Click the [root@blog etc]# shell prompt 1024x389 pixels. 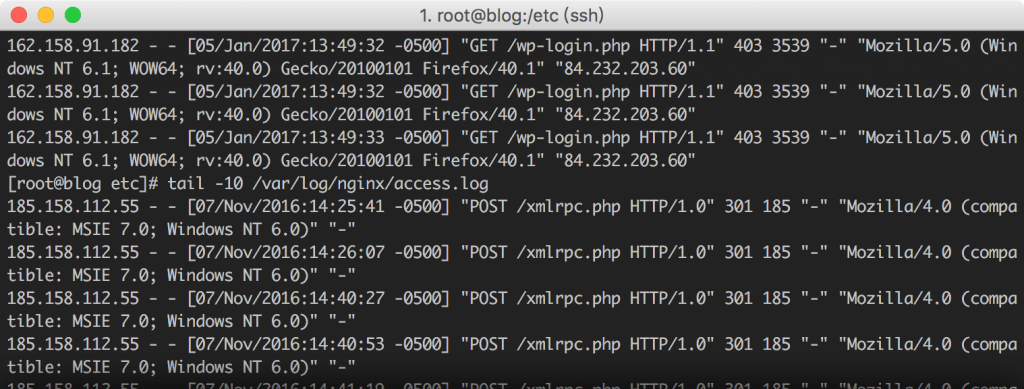coord(84,183)
